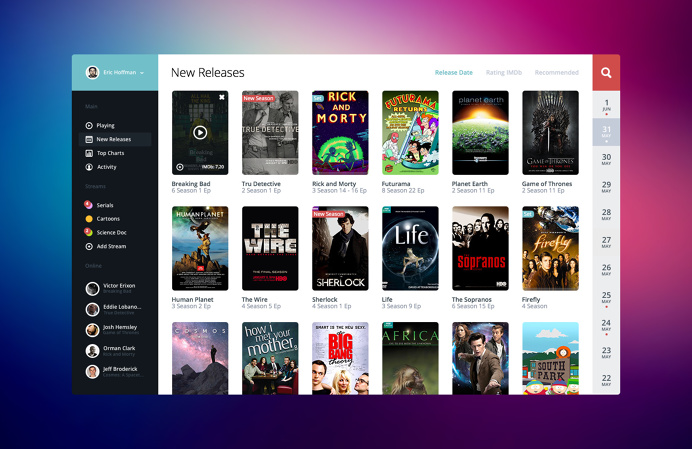Open the Sherlock poster
Screen dimensions: 692x449
[x=340, y=249]
